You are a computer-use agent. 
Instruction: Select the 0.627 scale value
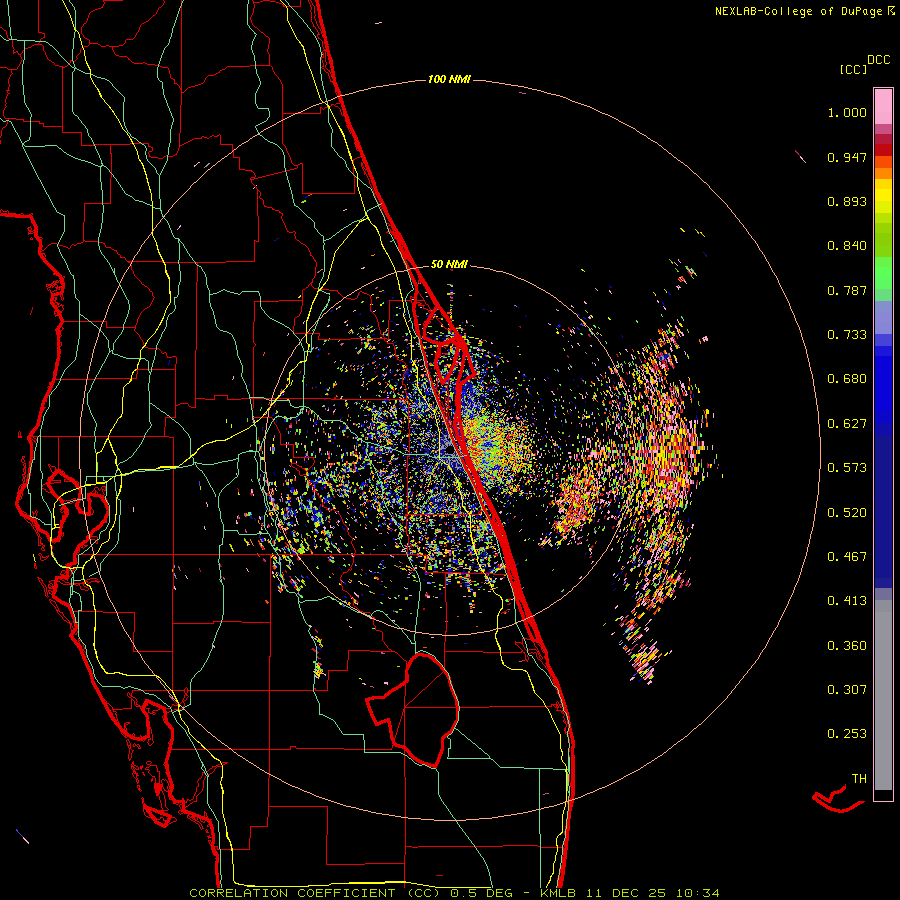[847, 424]
